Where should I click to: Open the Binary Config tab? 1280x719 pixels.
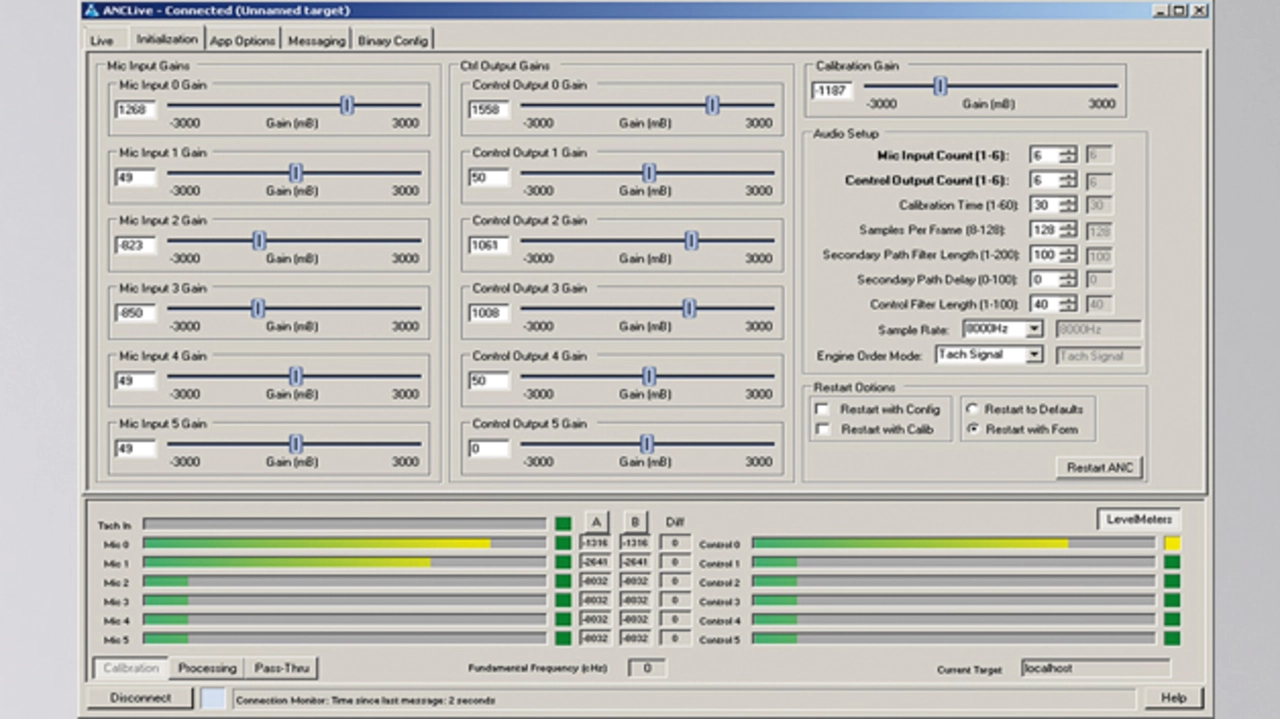(393, 41)
